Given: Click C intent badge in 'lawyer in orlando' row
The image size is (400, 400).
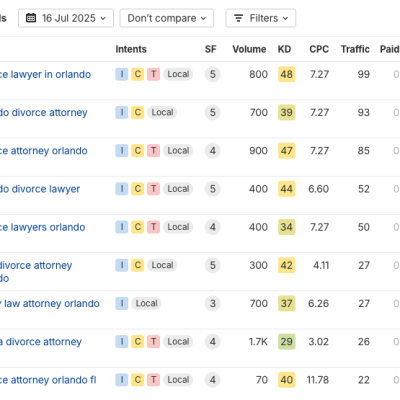Looking at the screenshot, I should (138, 74).
